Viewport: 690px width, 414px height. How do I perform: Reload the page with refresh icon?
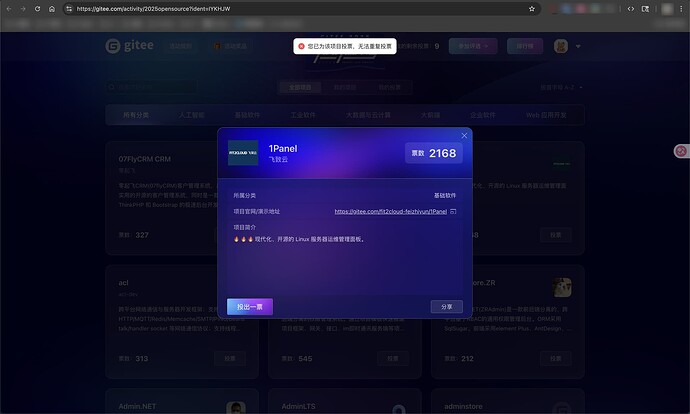(x=38, y=8)
